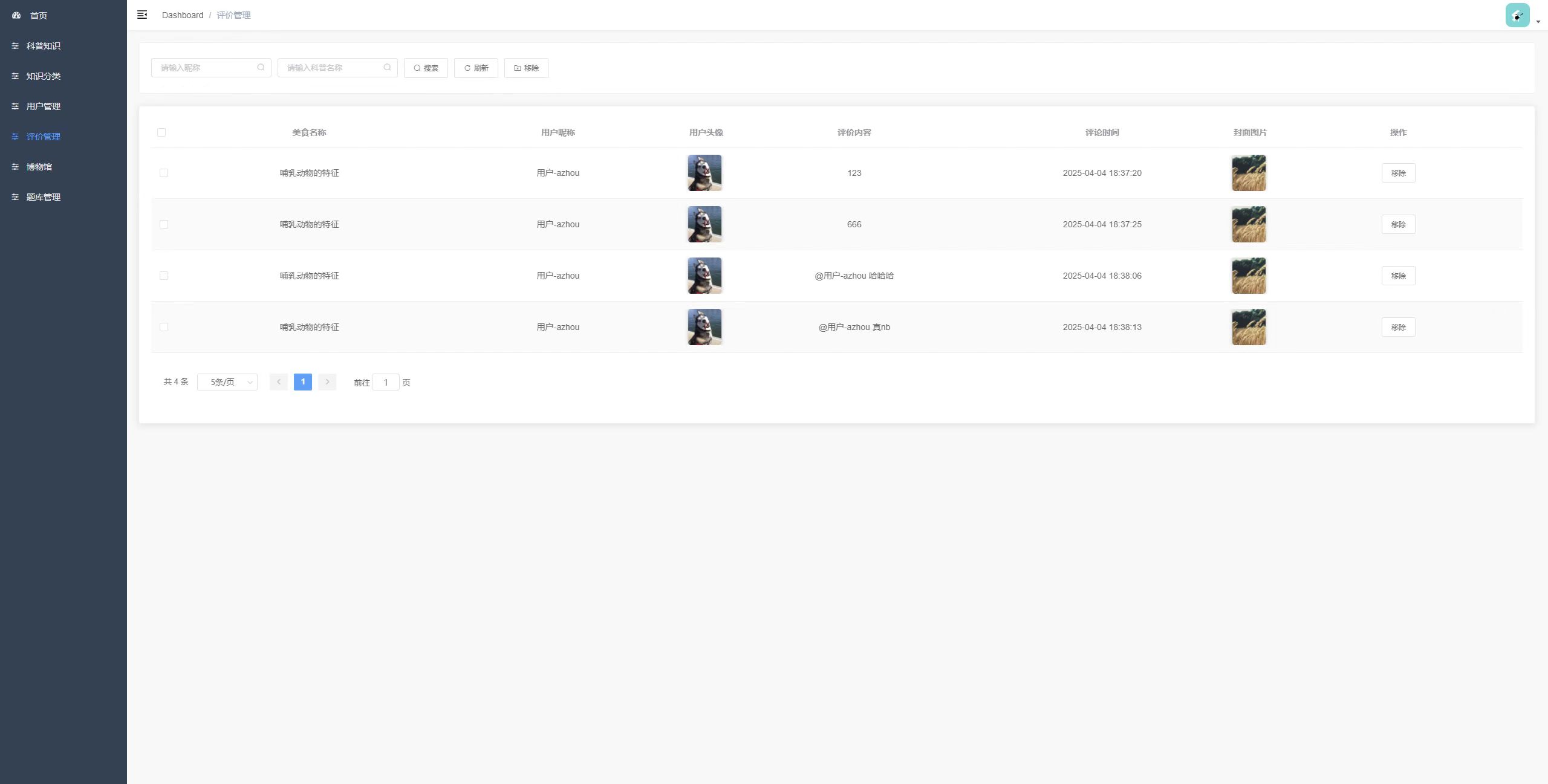Click 移除 button for comment 666 row

click(x=1398, y=224)
